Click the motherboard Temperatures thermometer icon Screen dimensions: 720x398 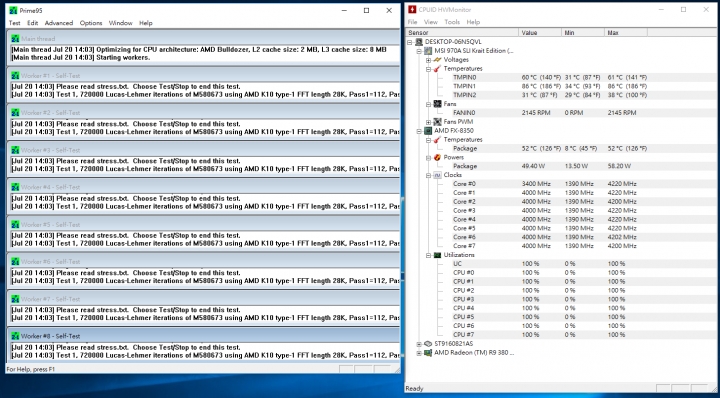click(x=437, y=68)
